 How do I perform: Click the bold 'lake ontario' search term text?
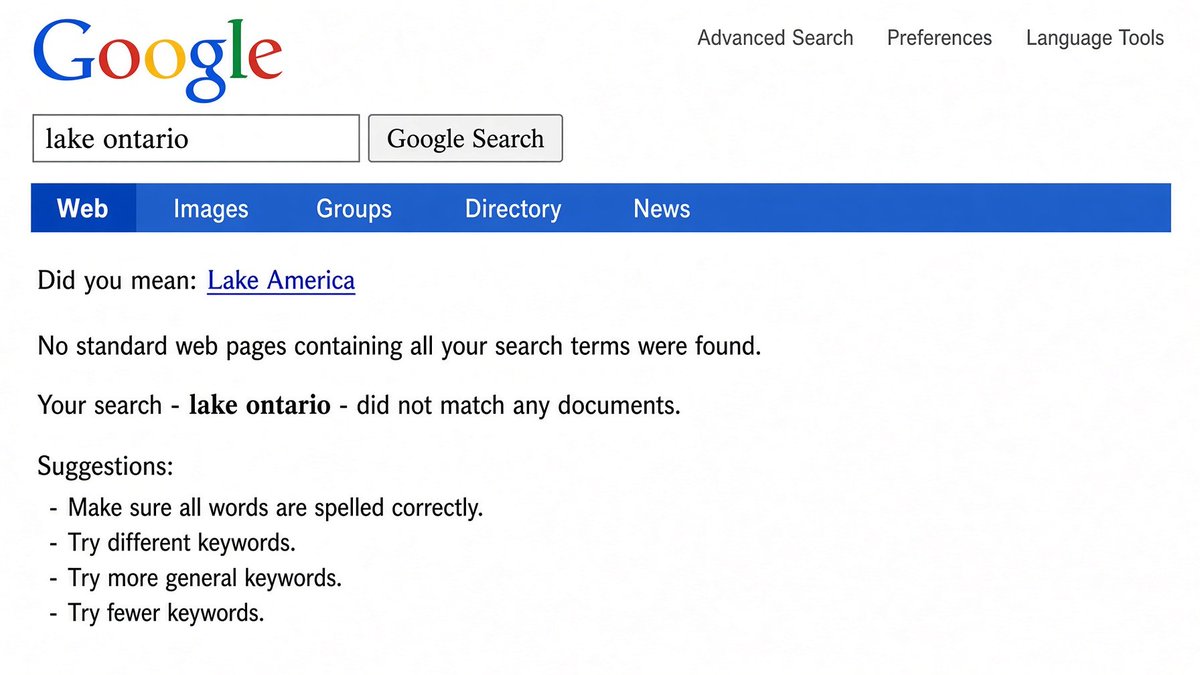pos(259,405)
